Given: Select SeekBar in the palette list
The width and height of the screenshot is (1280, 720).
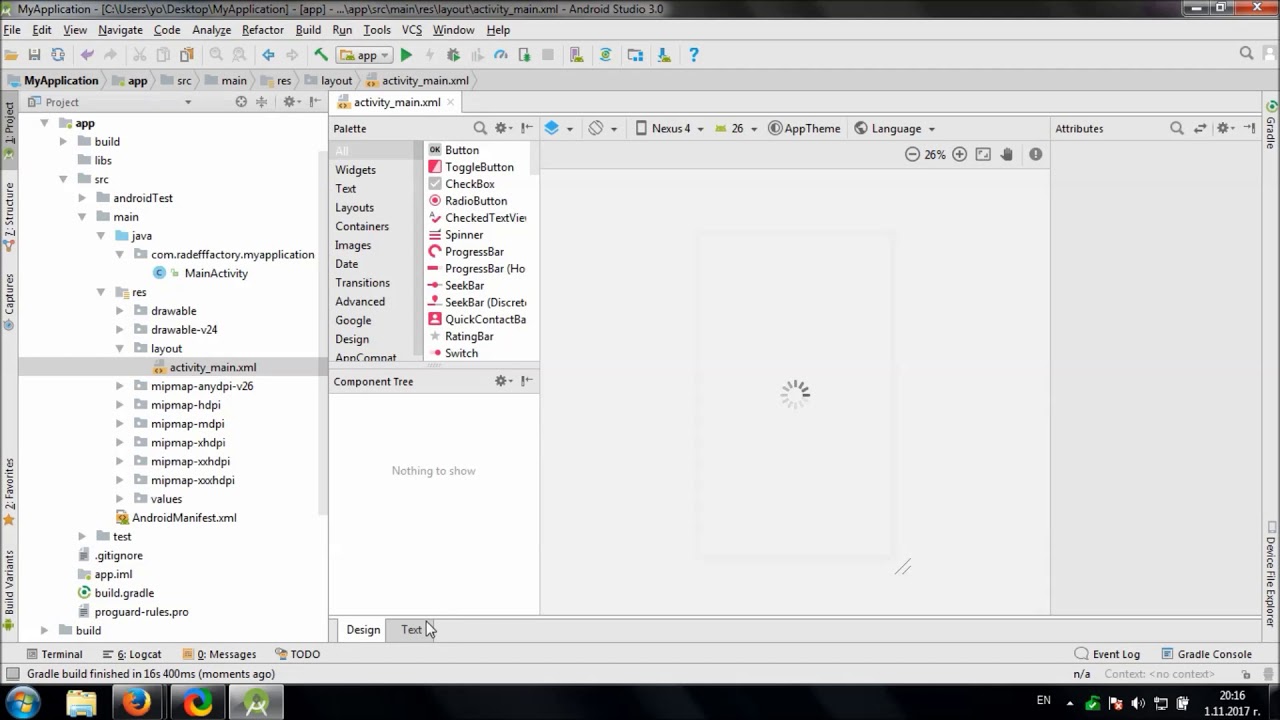Looking at the screenshot, I should 464,285.
